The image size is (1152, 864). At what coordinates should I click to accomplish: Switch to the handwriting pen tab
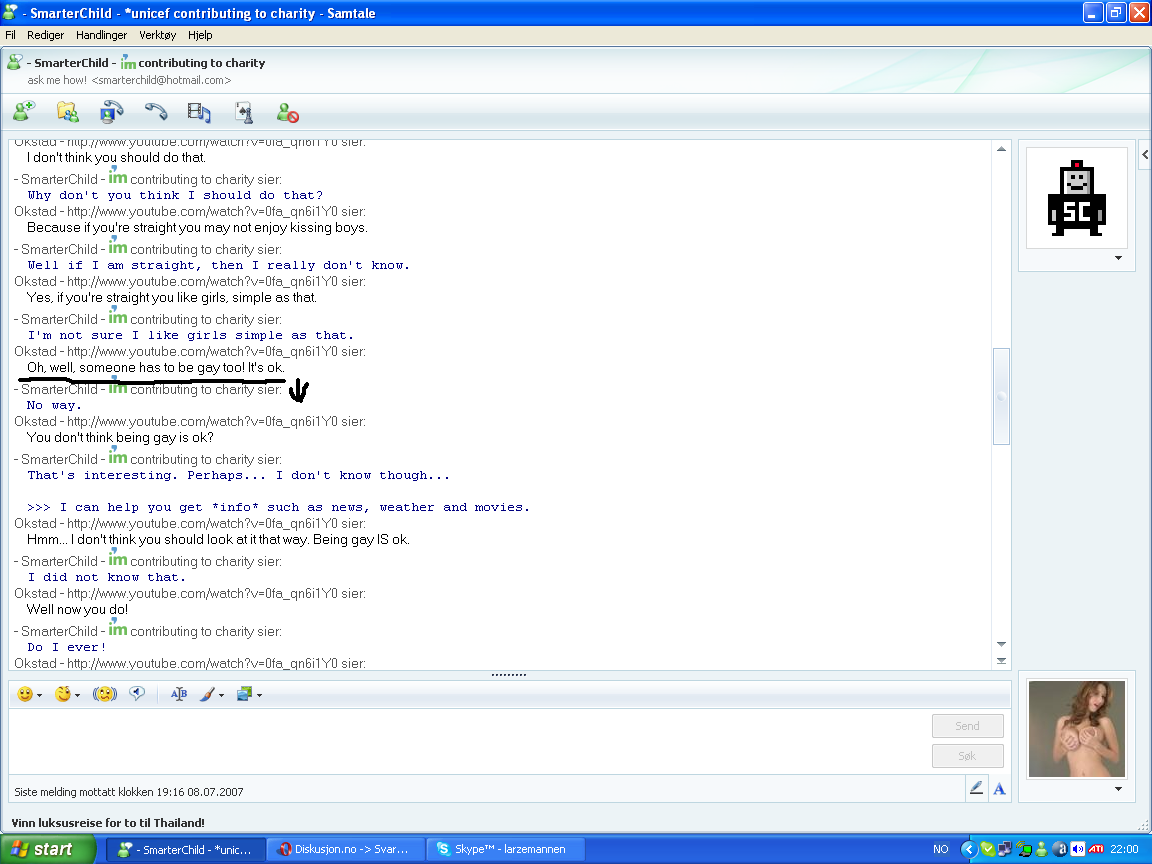[x=976, y=788]
